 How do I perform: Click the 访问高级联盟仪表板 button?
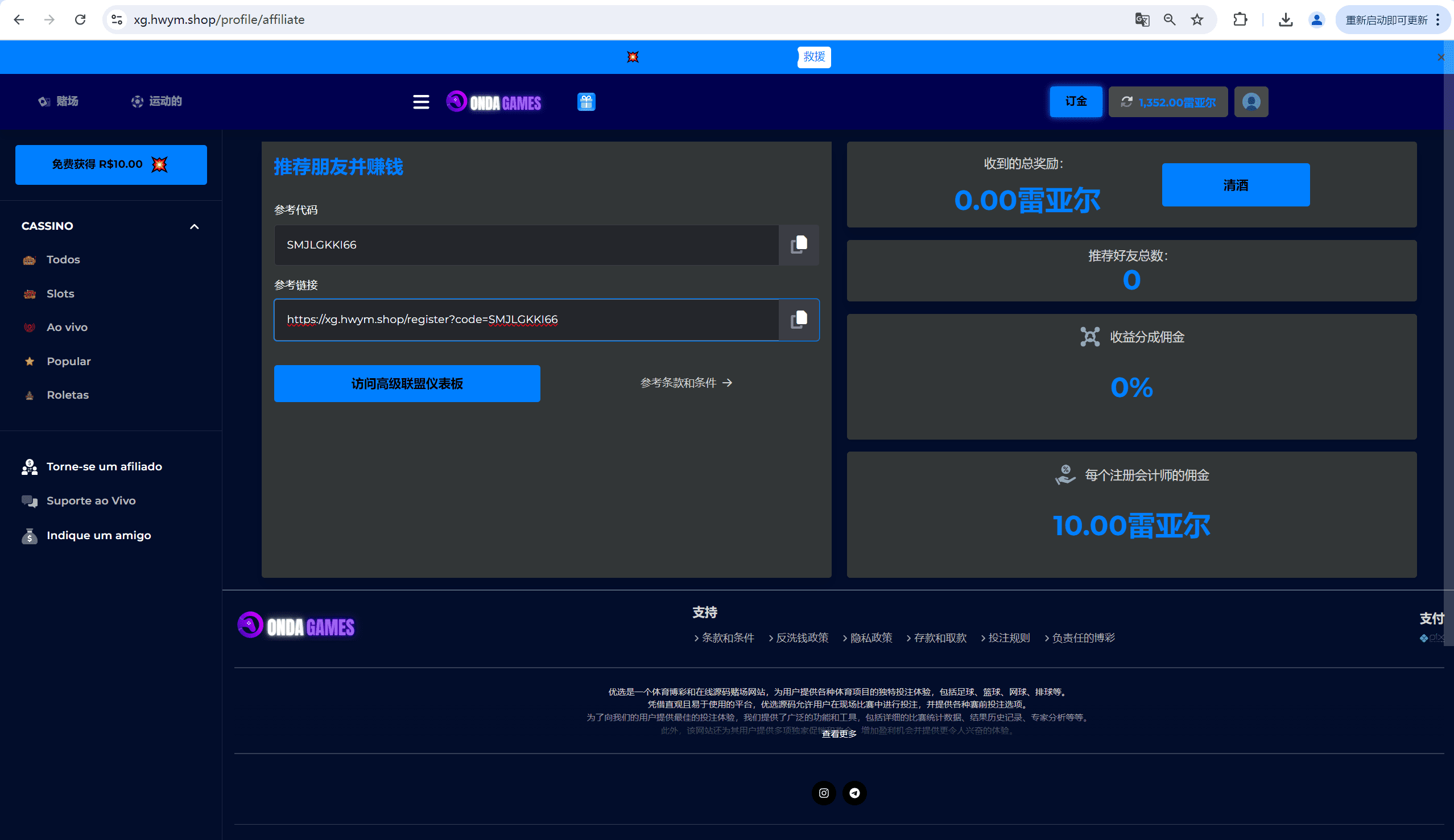pyautogui.click(x=407, y=384)
